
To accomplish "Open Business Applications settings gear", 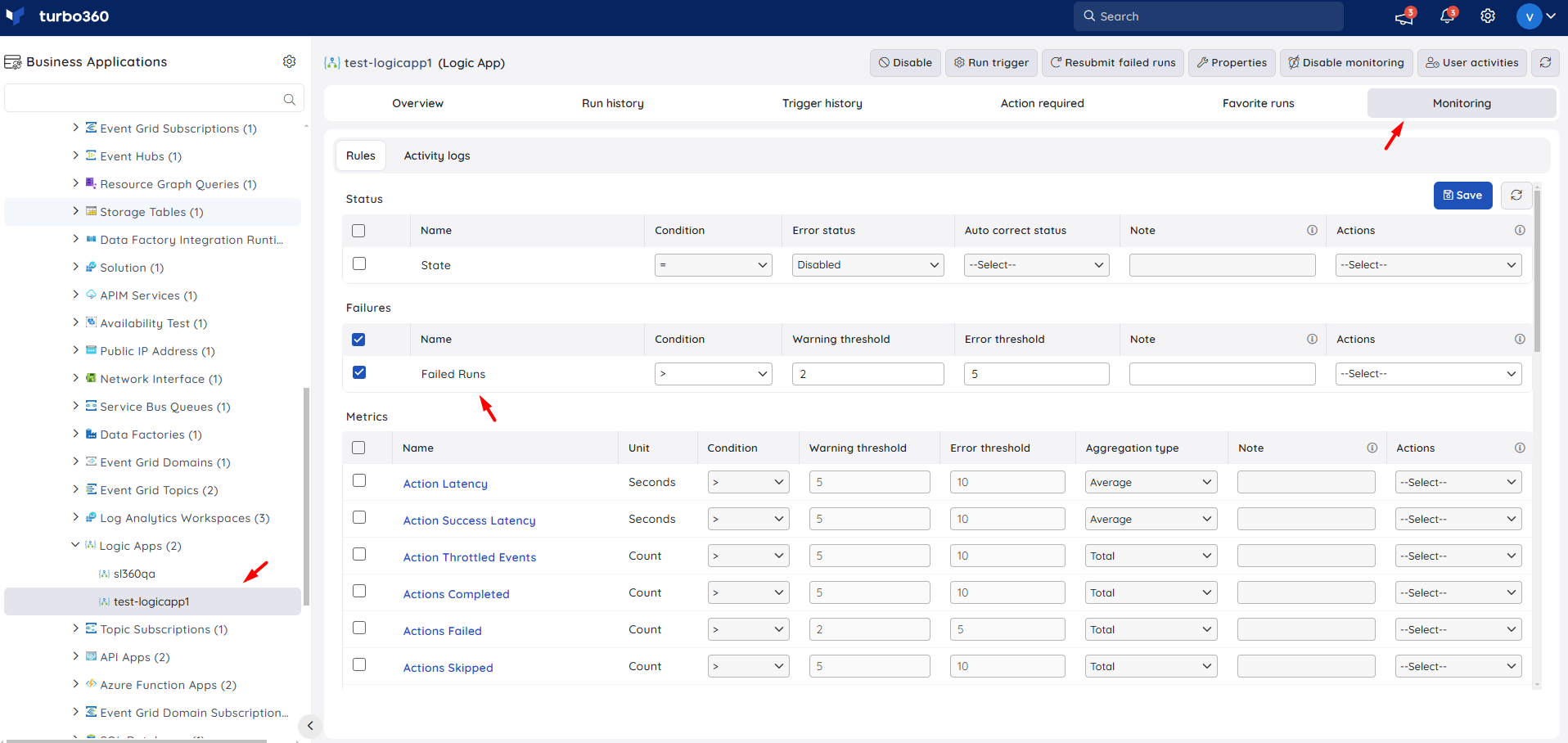I will pos(289,61).
